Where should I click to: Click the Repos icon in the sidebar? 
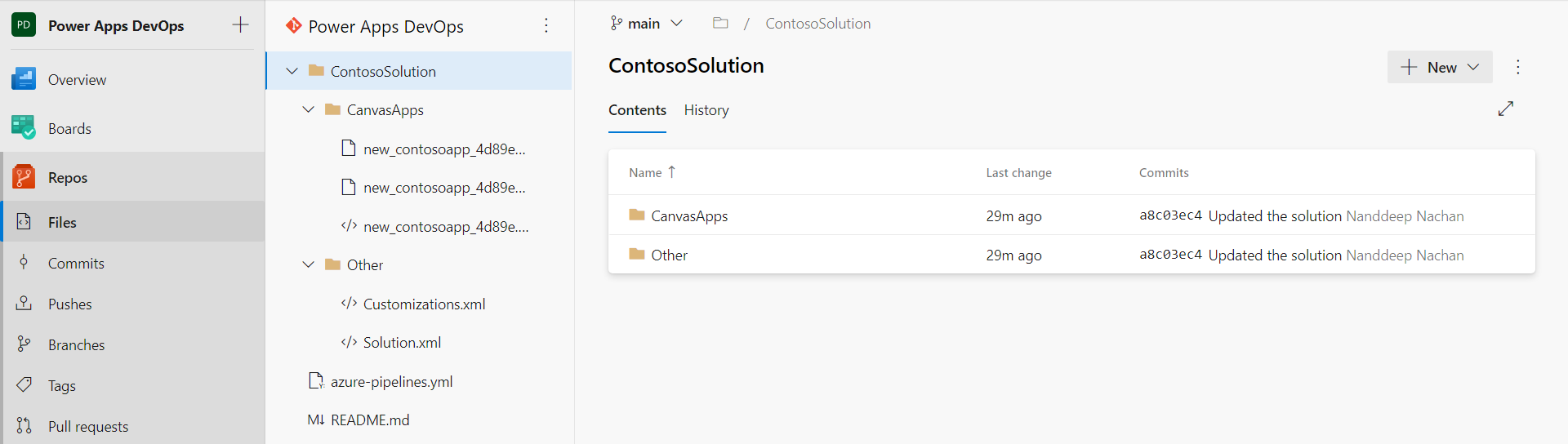tap(24, 177)
